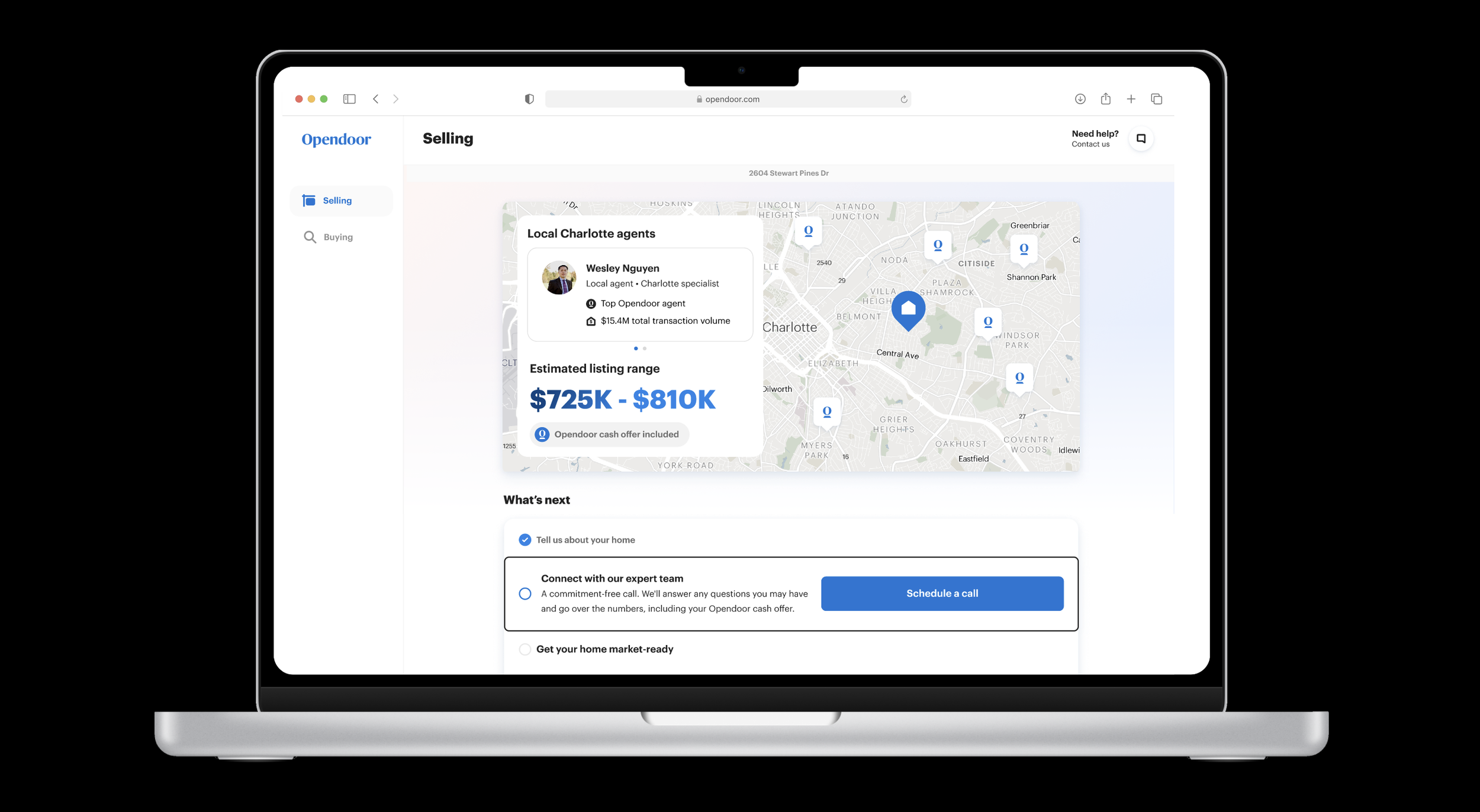Click the Safari share icon
The height and width of the screenshot is (812, 1480).
click(1105, 99)
